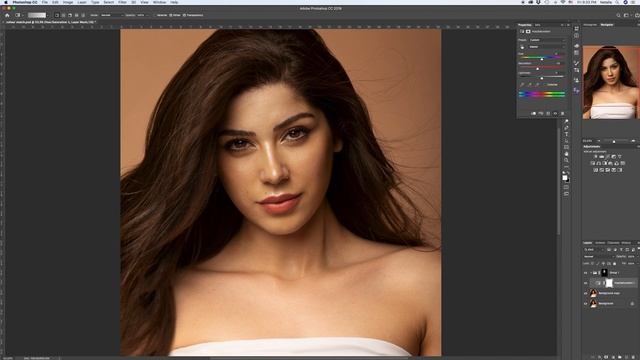Select the Diamond gradient type icon
The image size is (640, 360).
[83, 15]
